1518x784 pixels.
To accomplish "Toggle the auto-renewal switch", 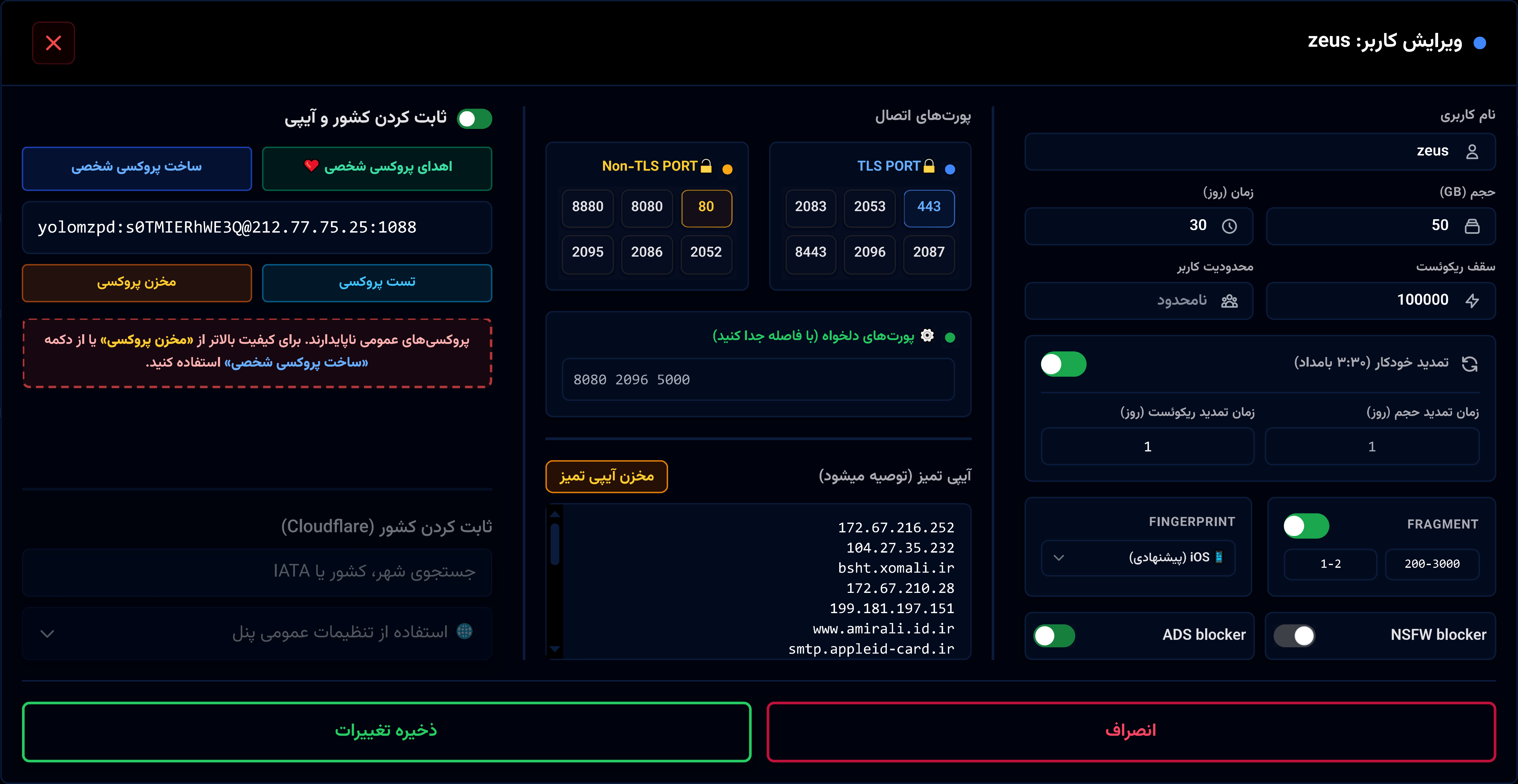I will (x=1064, y=364).
